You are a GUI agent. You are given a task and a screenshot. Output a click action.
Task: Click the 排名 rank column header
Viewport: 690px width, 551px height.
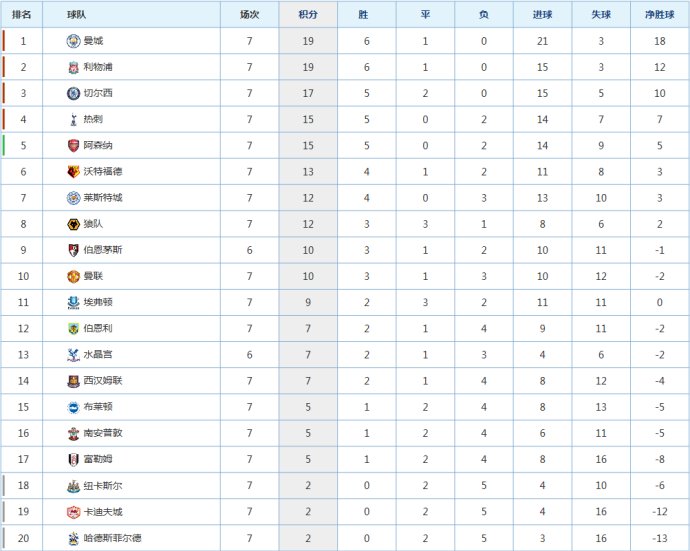[x=22, y=15]
